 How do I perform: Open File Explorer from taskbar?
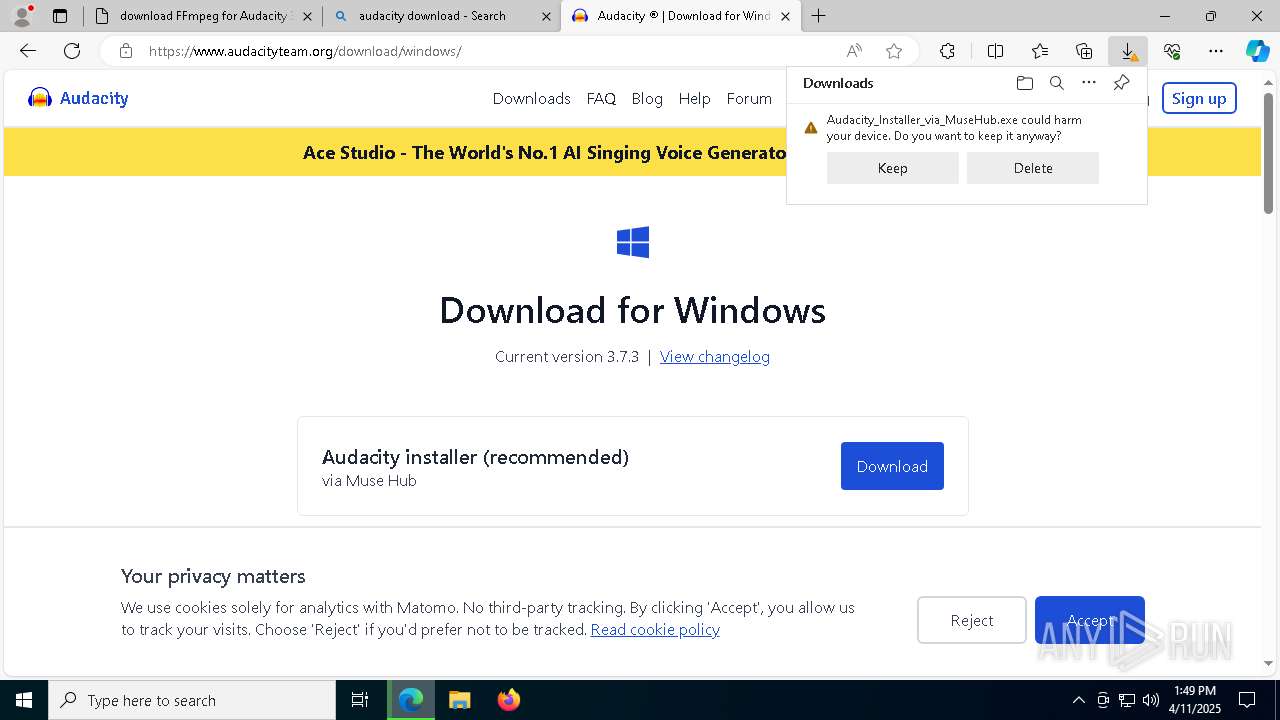(x=459, y=700)
